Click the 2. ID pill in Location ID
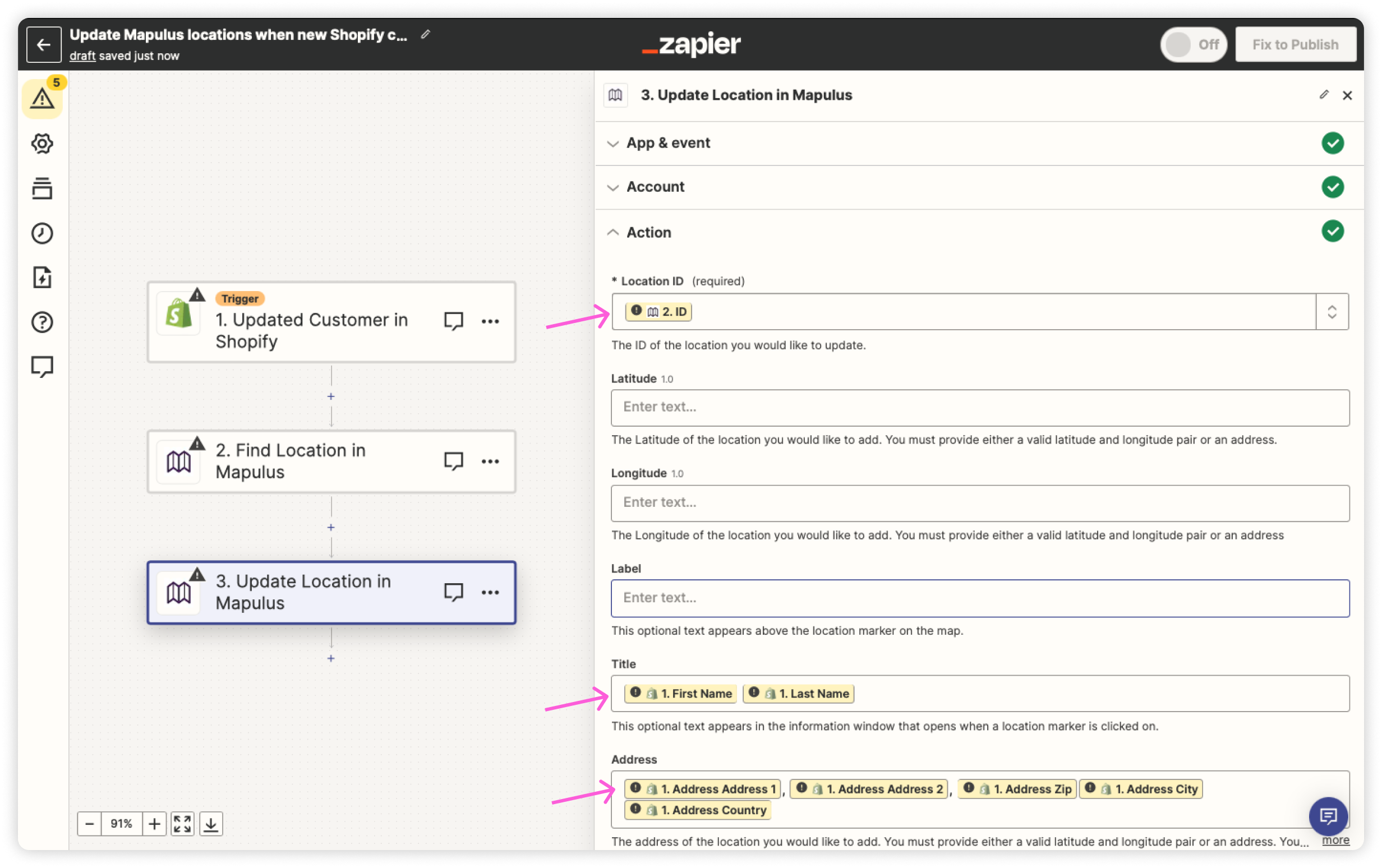Viewport: 1382px width, 868px height. [658, 312]
